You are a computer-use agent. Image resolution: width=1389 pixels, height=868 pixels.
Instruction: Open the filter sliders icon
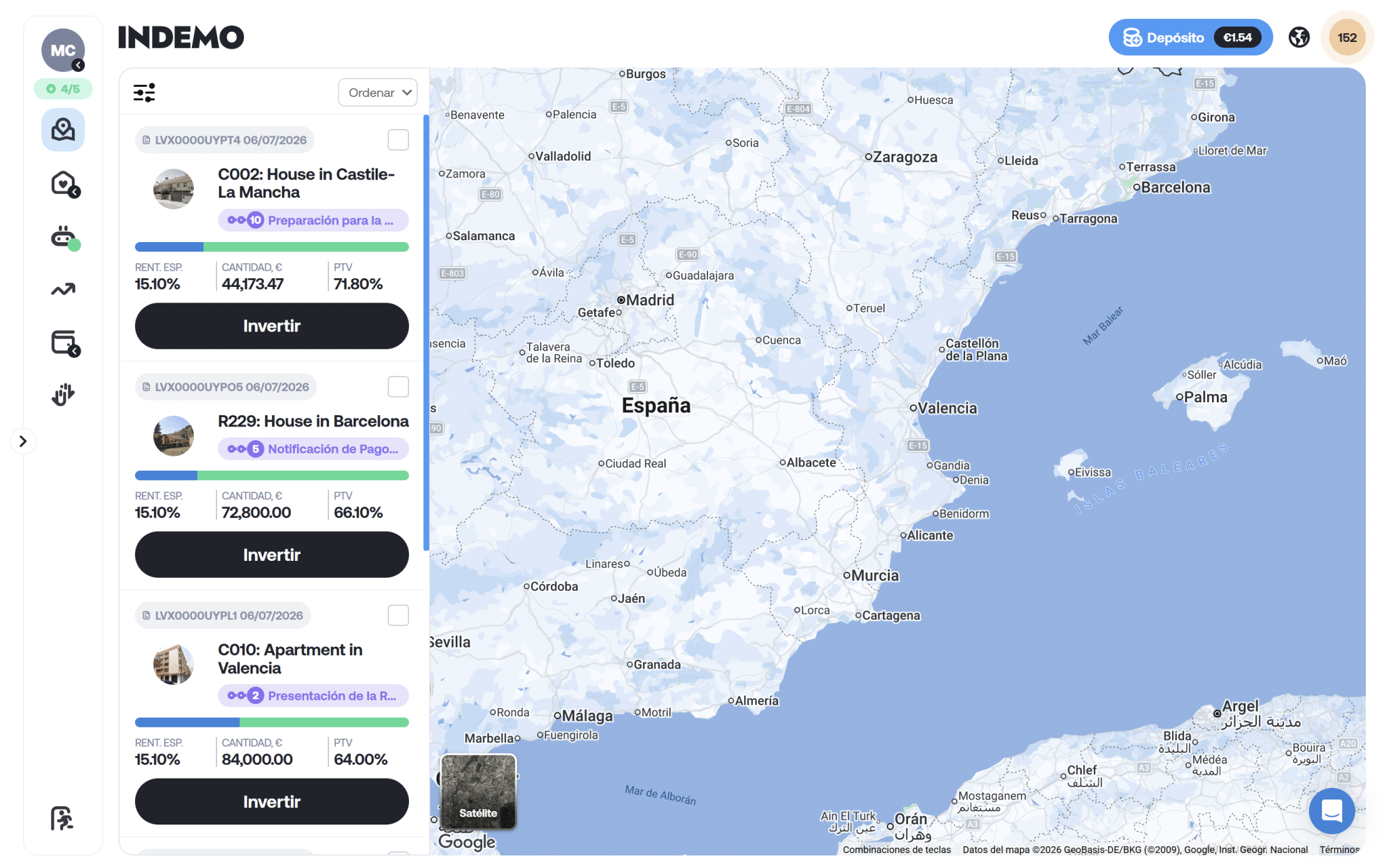[x=144, y=92]
